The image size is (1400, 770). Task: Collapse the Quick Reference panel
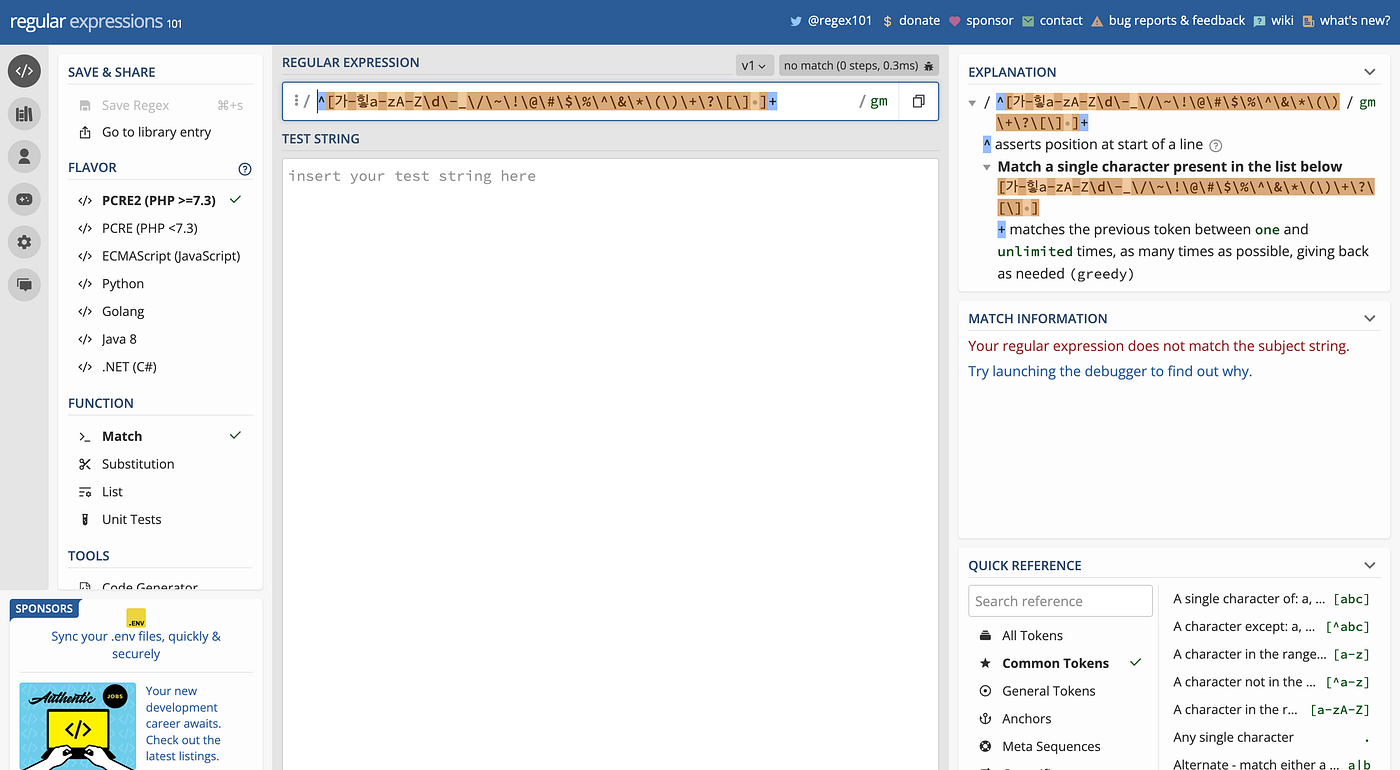(x=1370, y=565)
